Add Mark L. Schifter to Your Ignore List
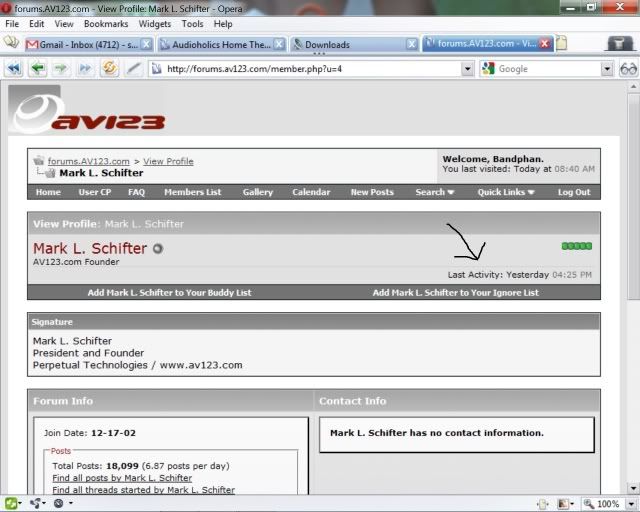This screenshot has height=512, width=640. (x=456, y=292)
